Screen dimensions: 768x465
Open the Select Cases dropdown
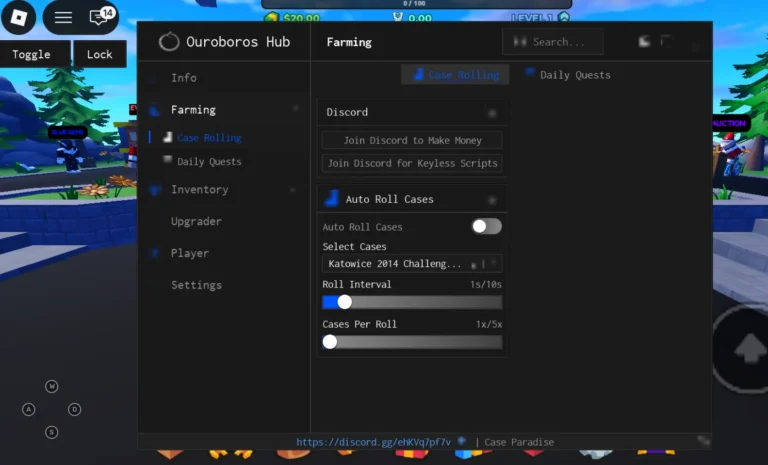pos(412,264)
